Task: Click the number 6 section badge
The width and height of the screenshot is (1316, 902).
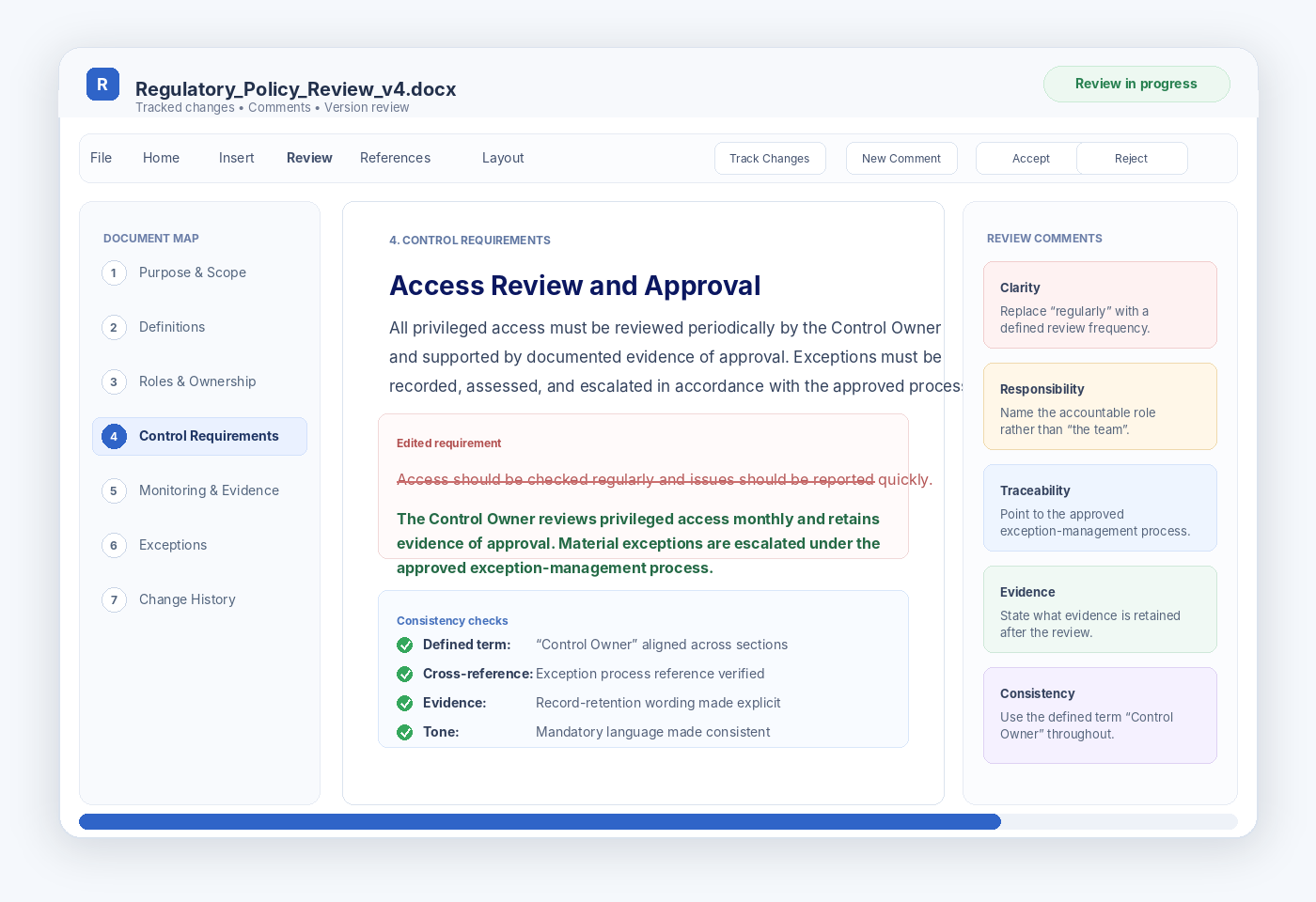Action: [x=114, y=546]
